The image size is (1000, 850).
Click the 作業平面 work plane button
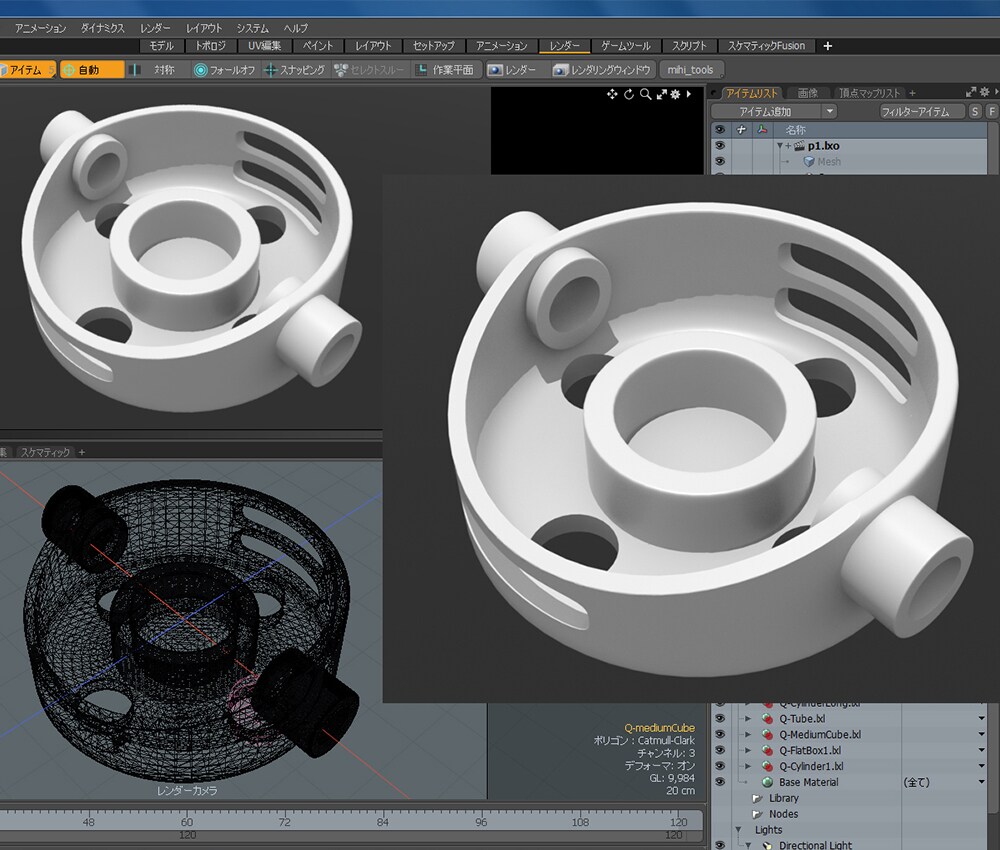446,70
